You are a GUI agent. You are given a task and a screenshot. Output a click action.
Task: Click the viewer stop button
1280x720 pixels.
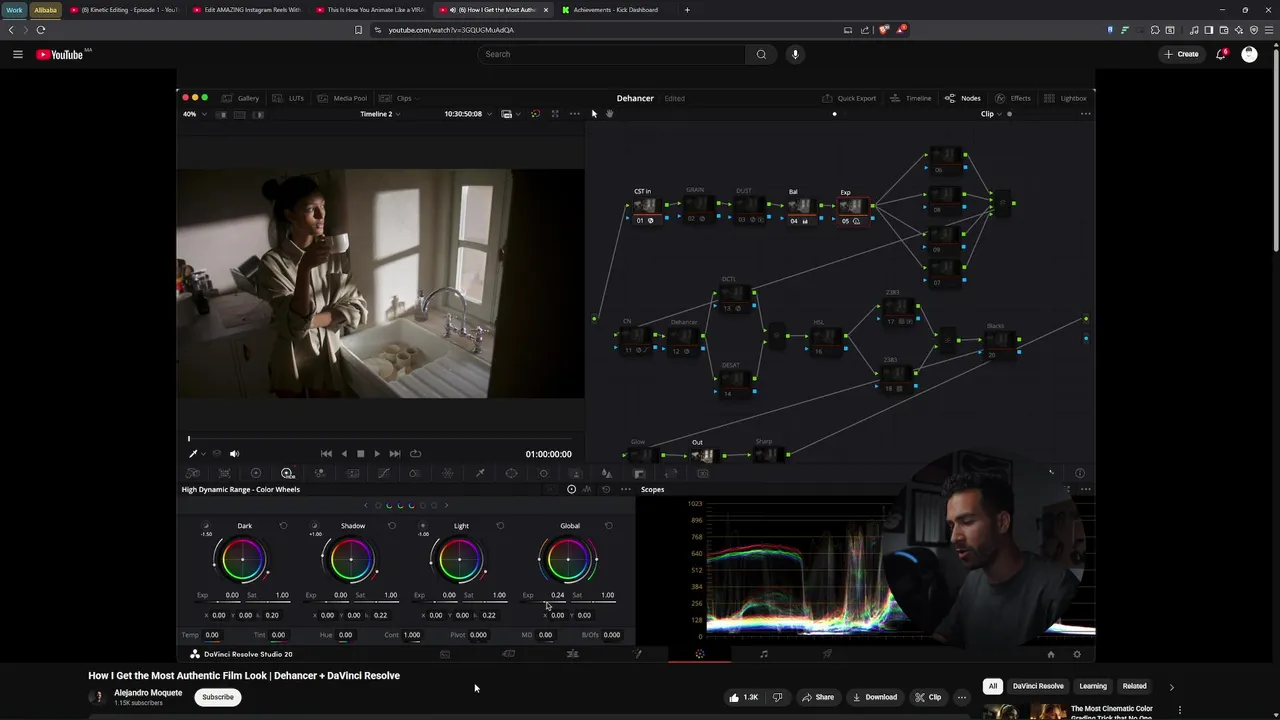tap(360, 454)
